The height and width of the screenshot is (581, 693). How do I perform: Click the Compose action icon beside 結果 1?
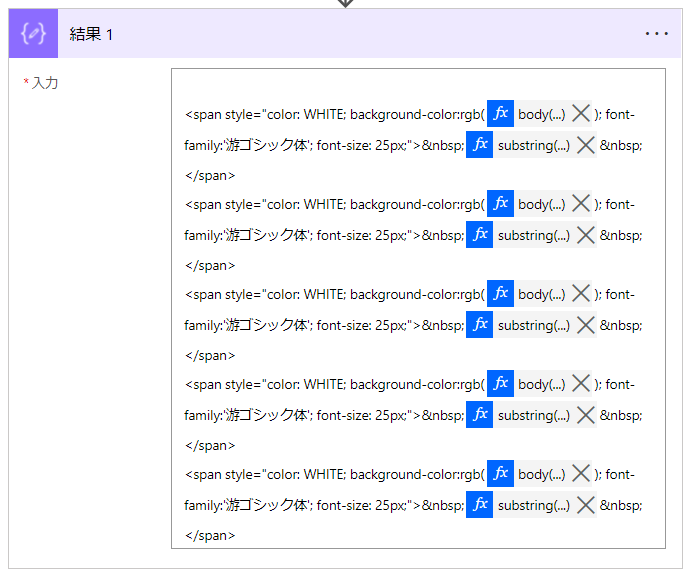33,34
